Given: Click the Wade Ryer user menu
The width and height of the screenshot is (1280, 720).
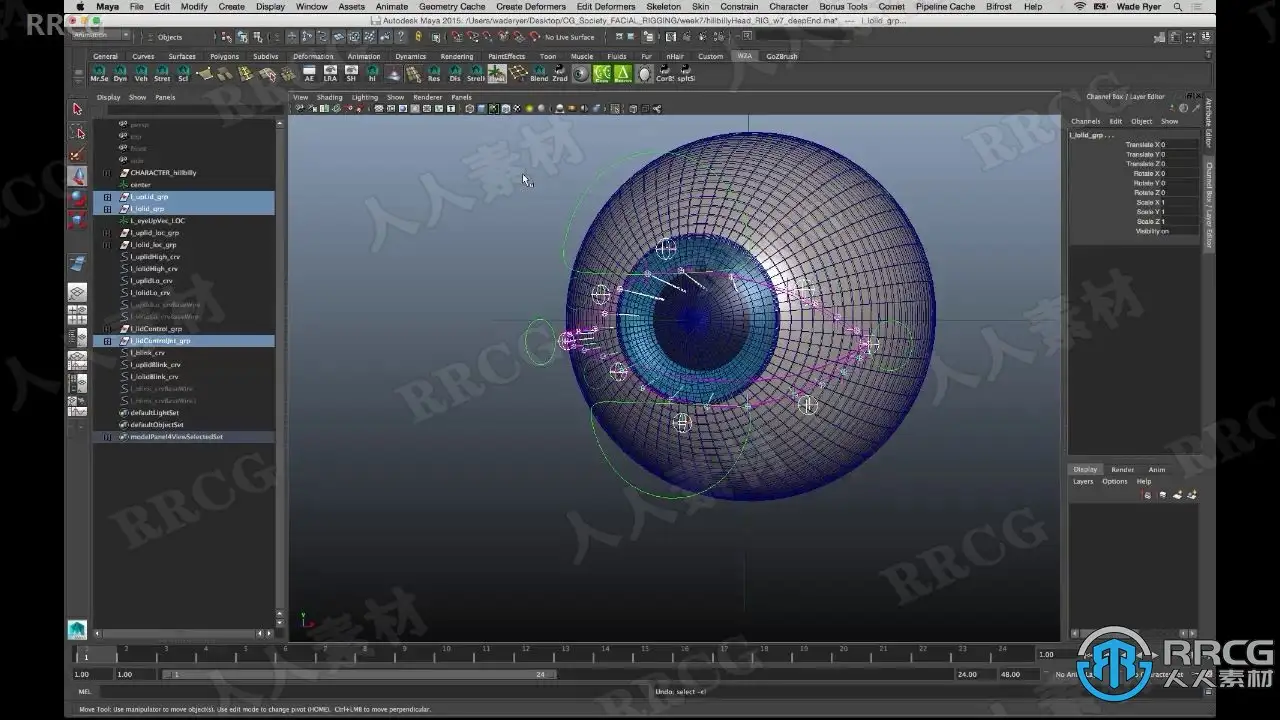Looking at the screenshot, I should [1138, 6].
